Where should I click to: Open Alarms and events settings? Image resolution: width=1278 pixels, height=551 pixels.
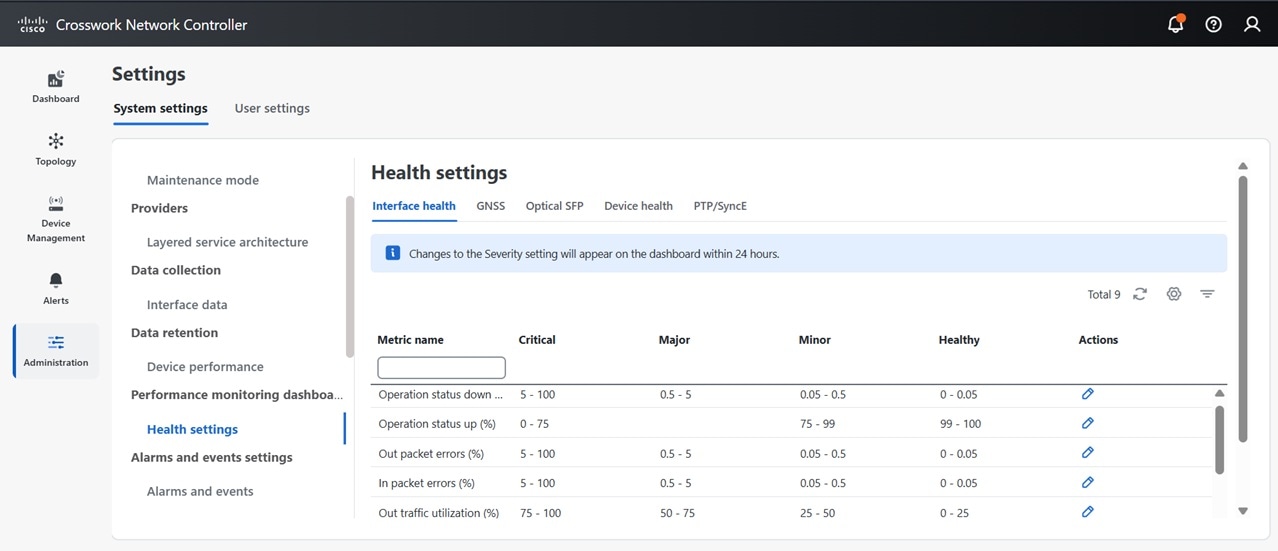click(200, 491)
